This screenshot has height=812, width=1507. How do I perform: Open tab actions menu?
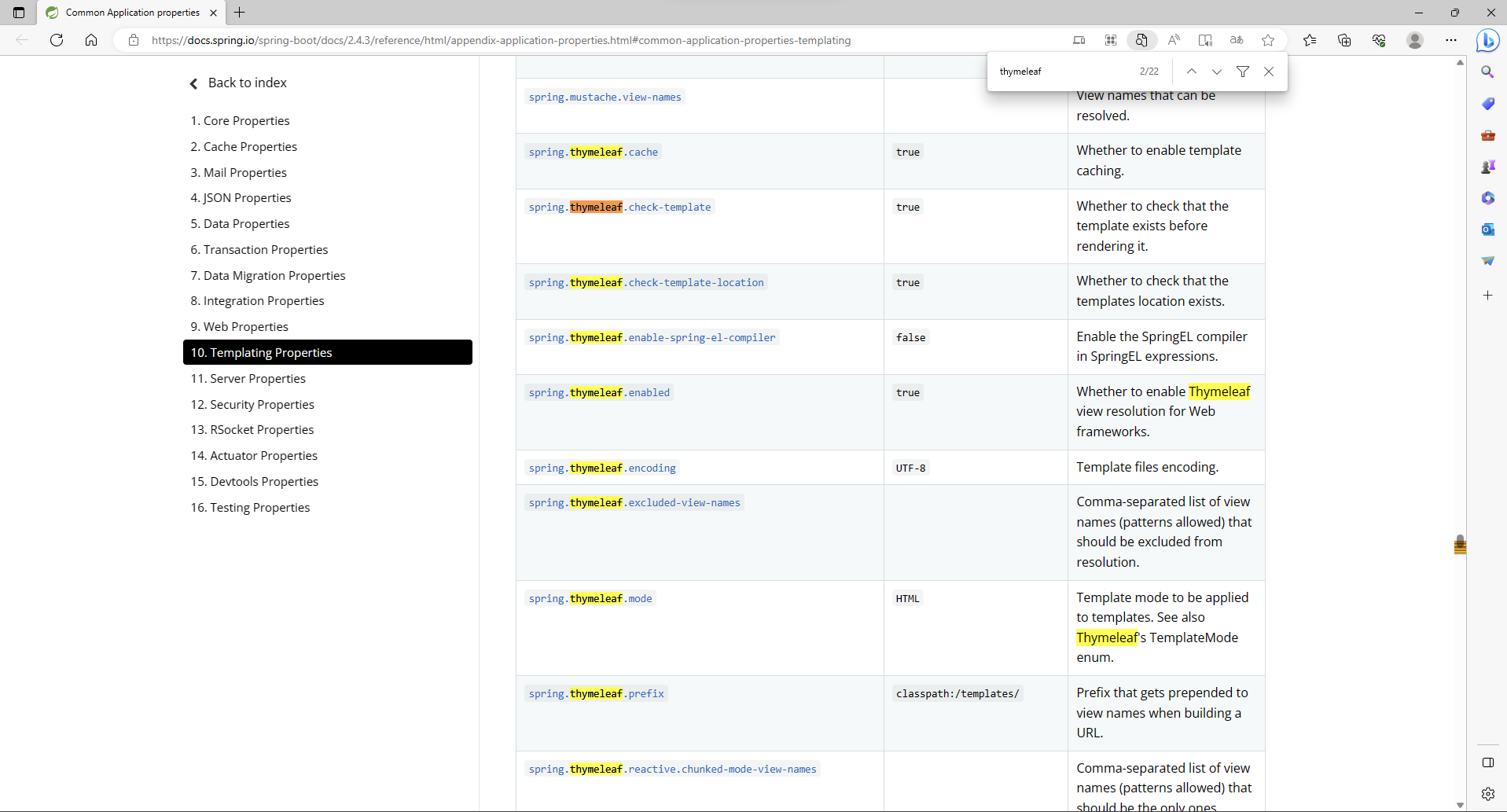click(19, 13)
